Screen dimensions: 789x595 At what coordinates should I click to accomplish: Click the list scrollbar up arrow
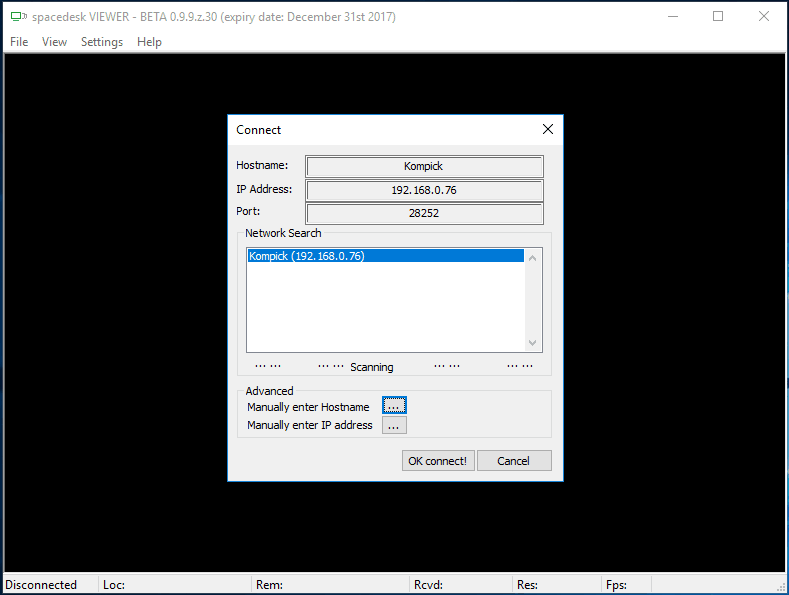pyautogui.click(x=532, y=258)
